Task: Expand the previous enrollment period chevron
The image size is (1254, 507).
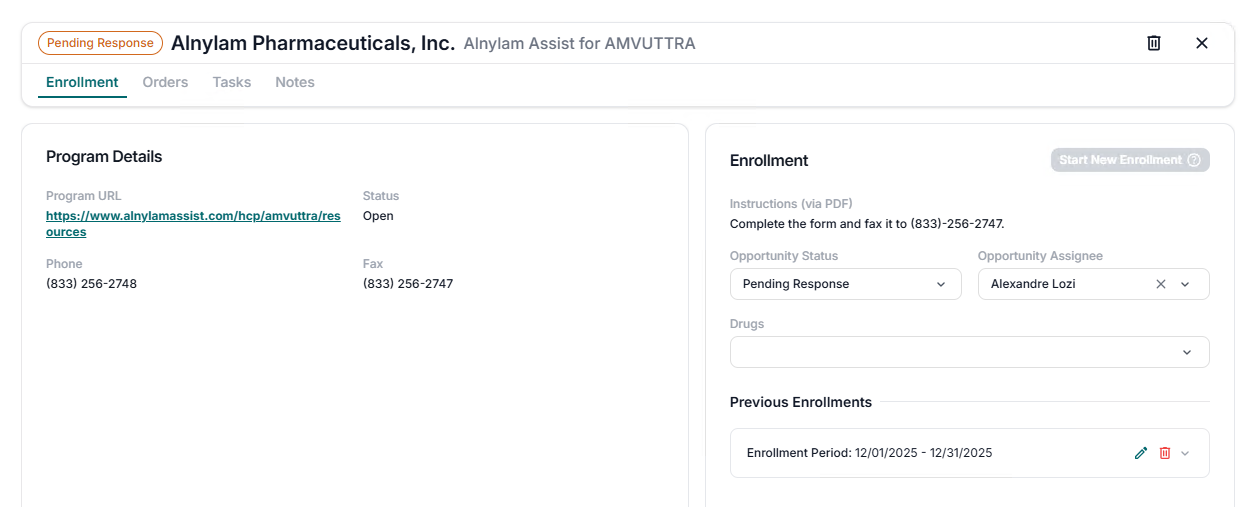Action: click(x=1186, y=453)
